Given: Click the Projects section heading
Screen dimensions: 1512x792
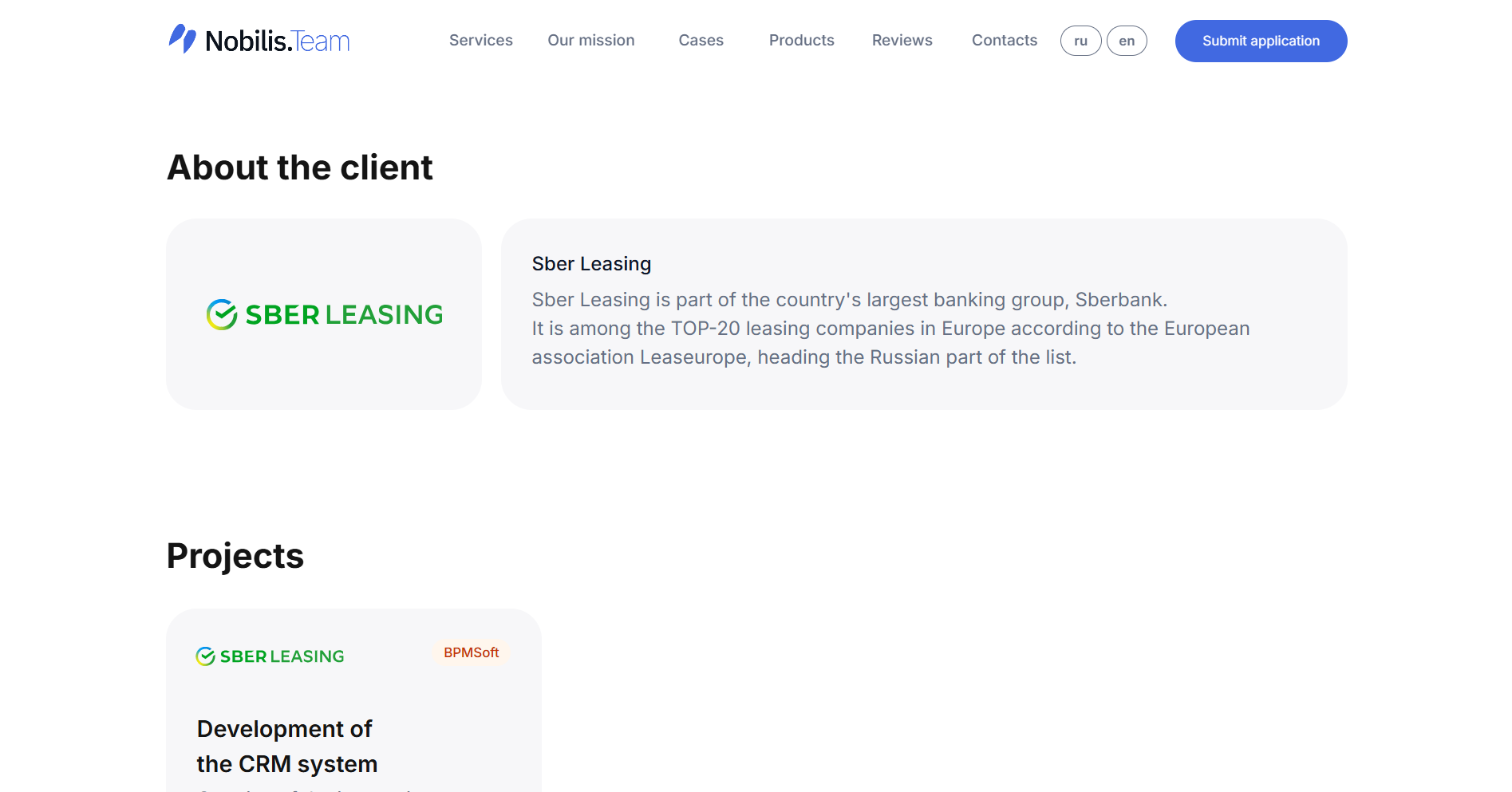Looking at the screenshot, I should click(235, 556).
